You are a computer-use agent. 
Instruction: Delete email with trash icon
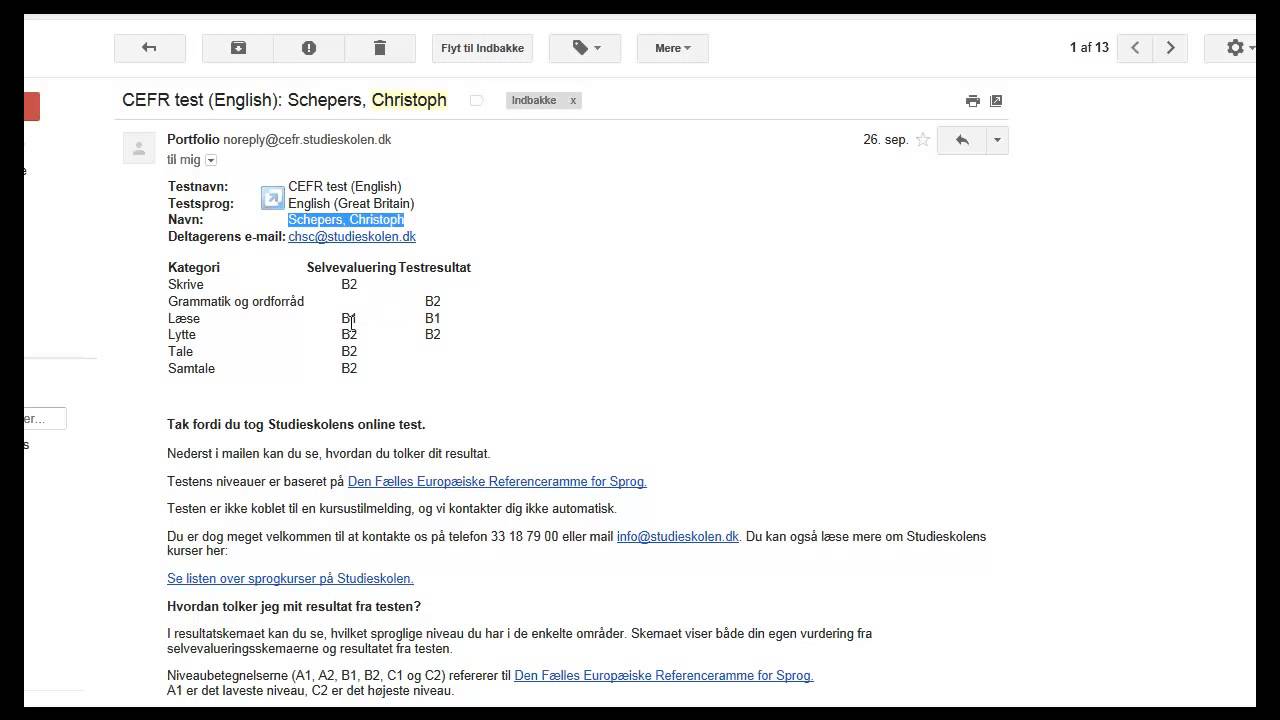tap(380, 48)
